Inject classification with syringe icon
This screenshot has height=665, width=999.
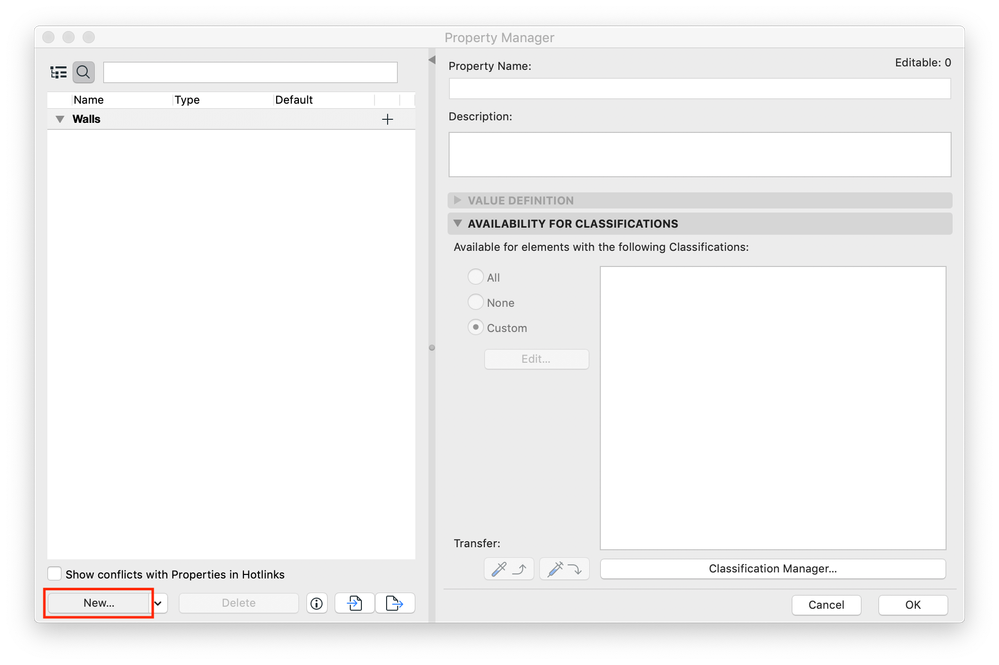click(564, 569)
